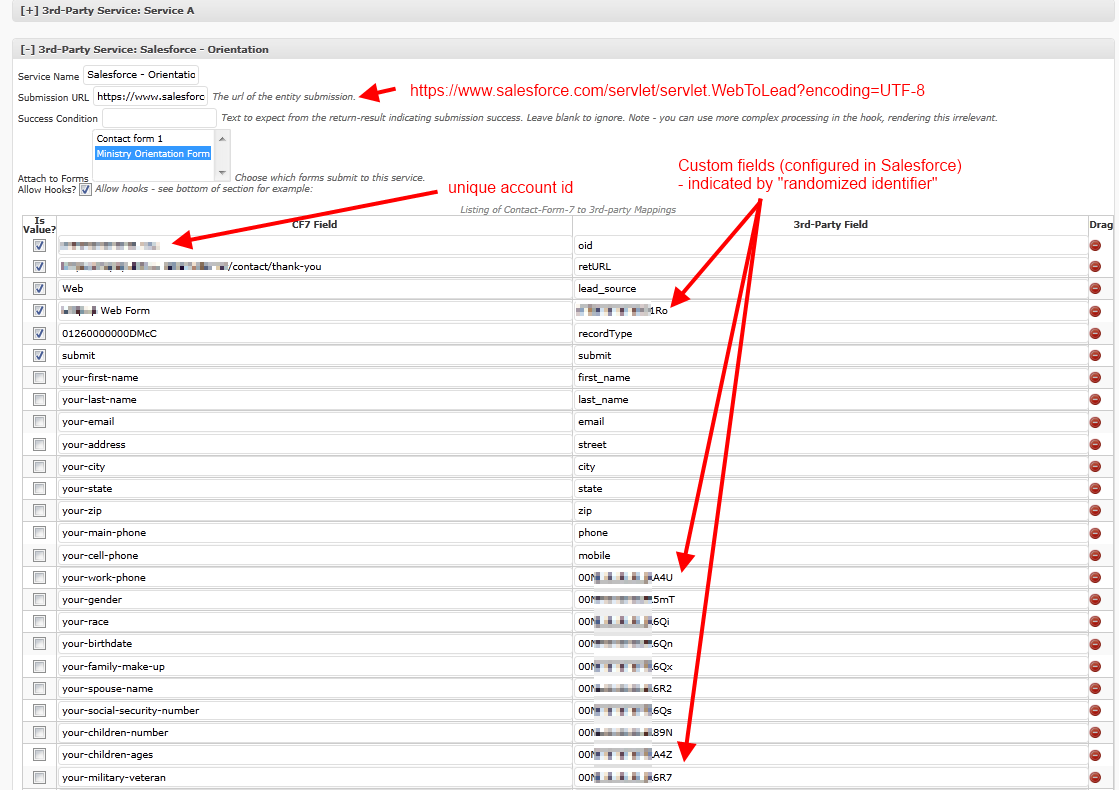Remove the your-social-security-number mapping row
The width and height of the screenshot is (1119, 790).
[x=1095, y=711]
